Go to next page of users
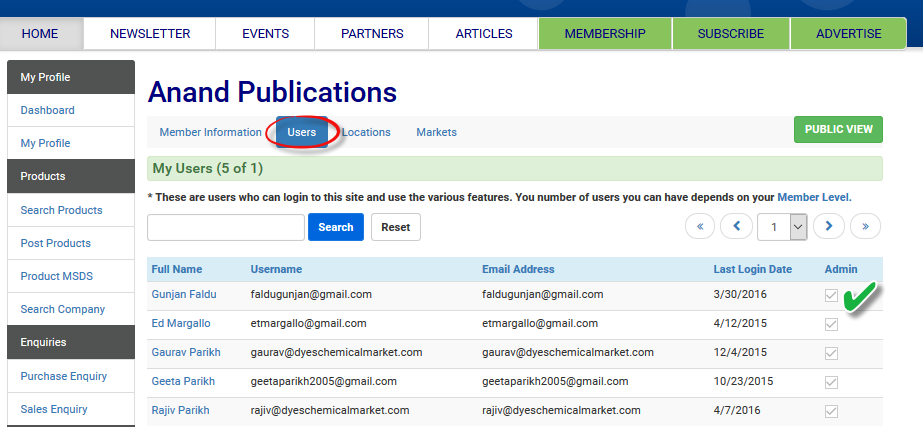Image resolution: width=923 pixels, height=427 pixels. pos(829,226)
